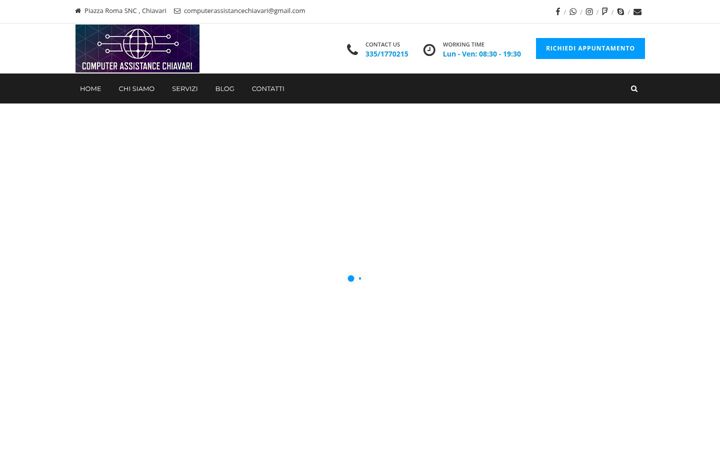Click the Lun - Ven: 08:30 - 19:30 hours
This screenshot has width=720, height=450.
482,54
